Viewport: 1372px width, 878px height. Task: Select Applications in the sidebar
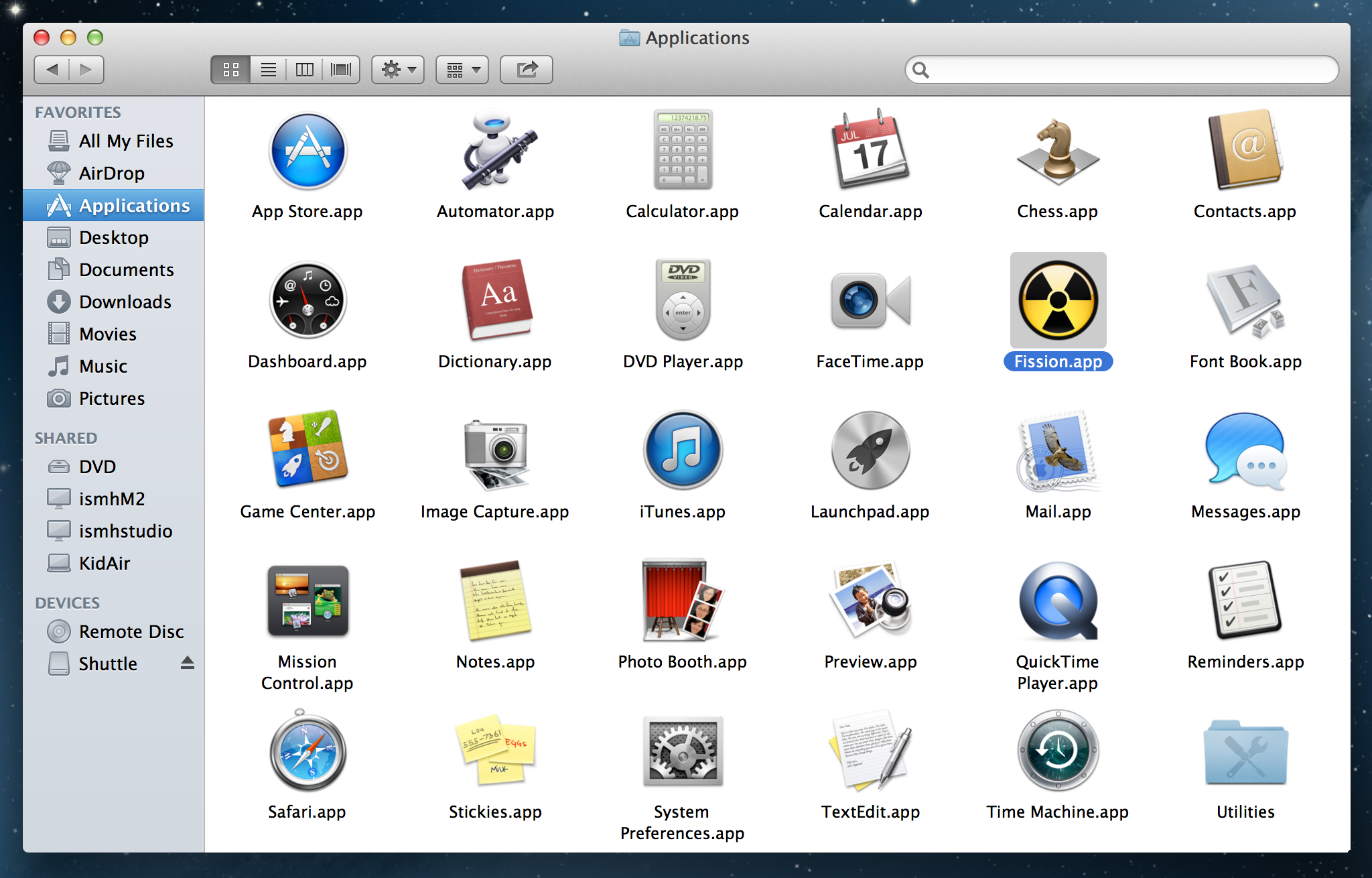pyautogui.click(x=113, y=205)
